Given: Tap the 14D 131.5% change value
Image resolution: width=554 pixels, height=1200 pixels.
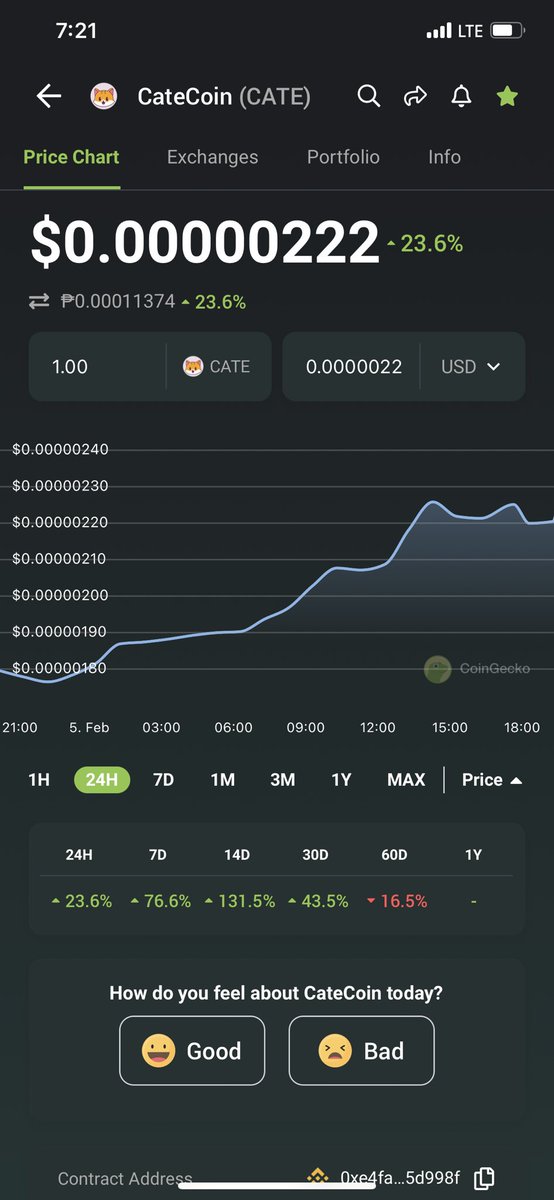Looking at the screenshot, I should point(239,901).
